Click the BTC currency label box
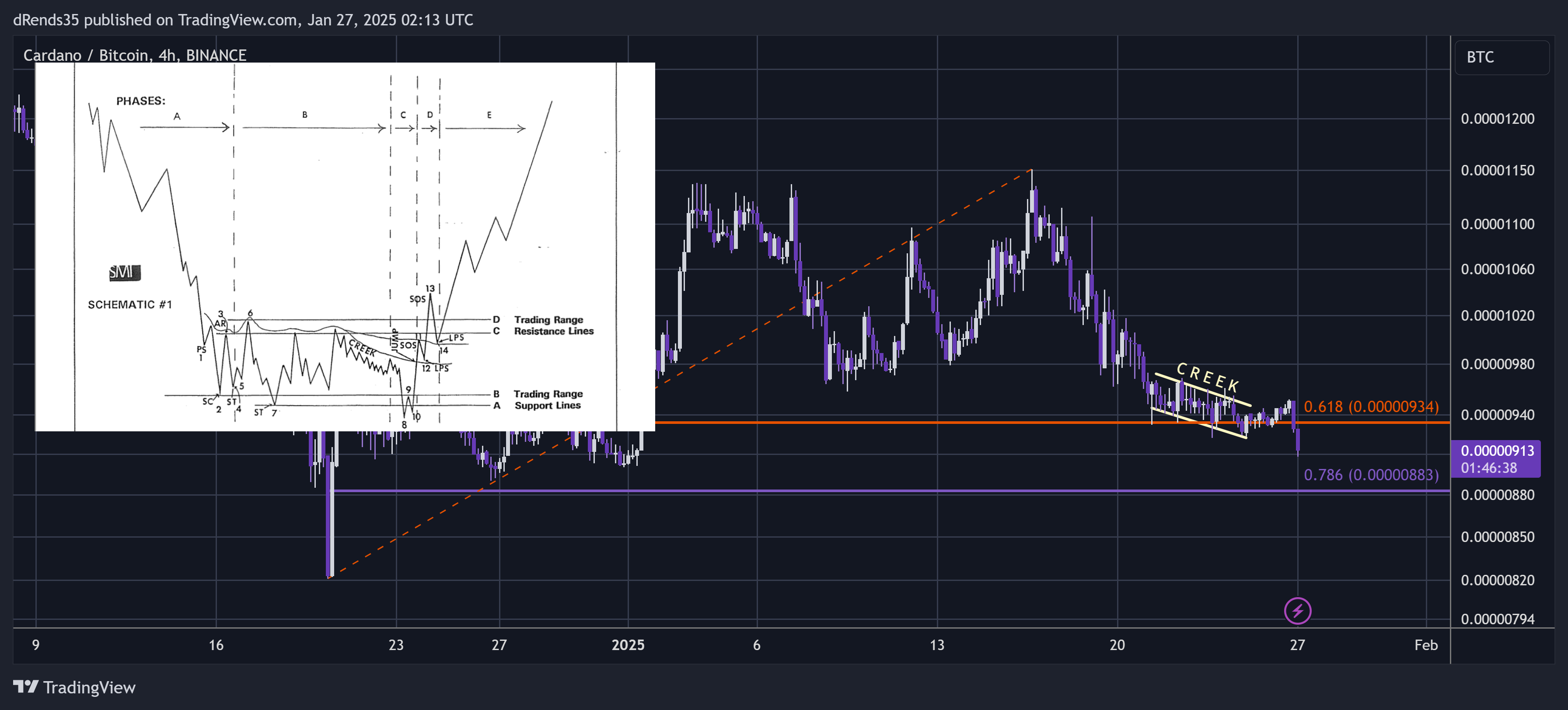The image size is (1568, 710). (x=1502, y=57)
